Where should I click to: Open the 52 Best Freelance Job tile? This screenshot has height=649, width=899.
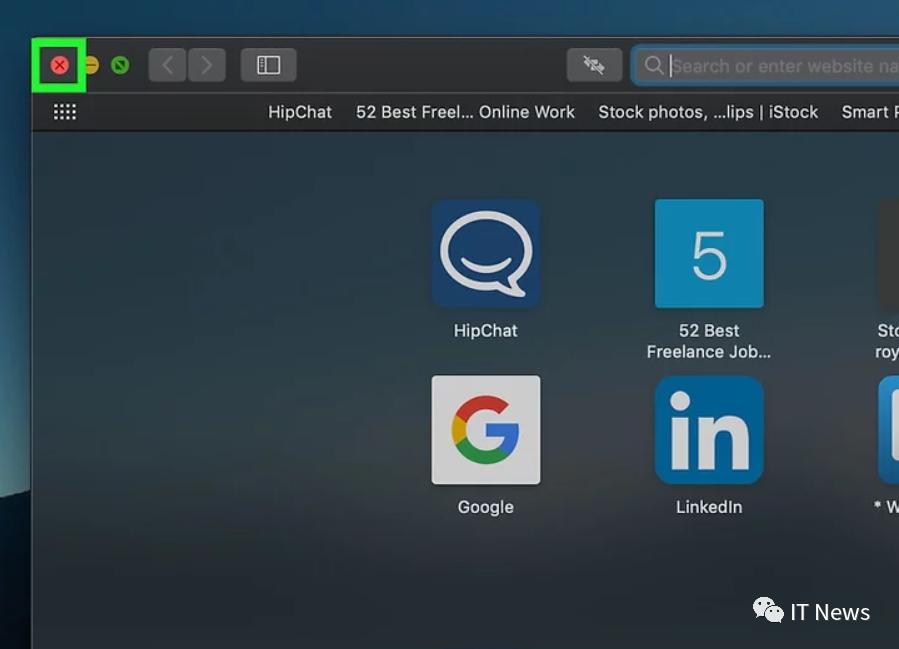[709, 253]
